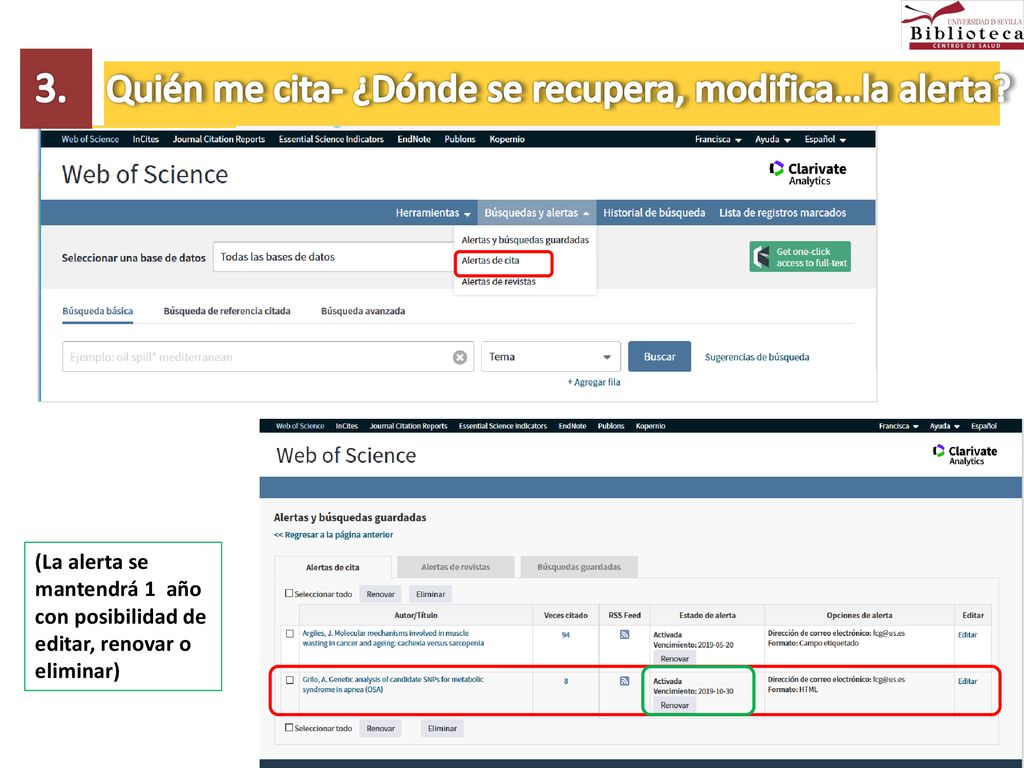Renew the Argiles alert with Renovar
This screenshot has width=1024, height=768.
click(x=675, y=658)
